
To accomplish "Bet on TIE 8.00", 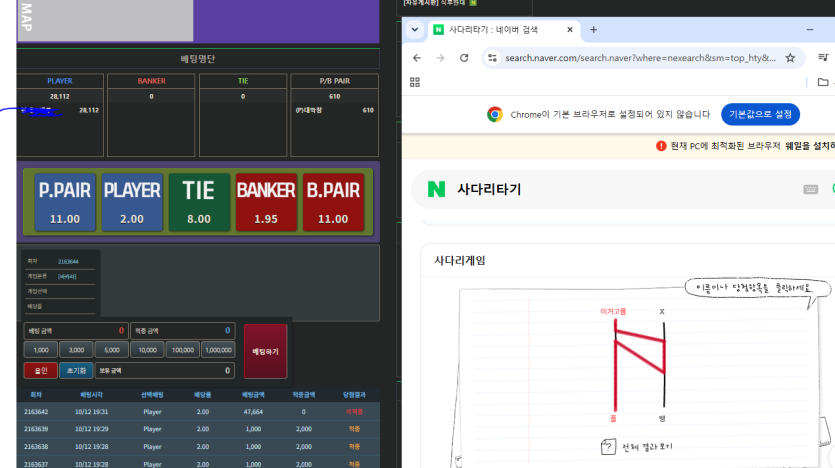I will [x=199, y=202].
